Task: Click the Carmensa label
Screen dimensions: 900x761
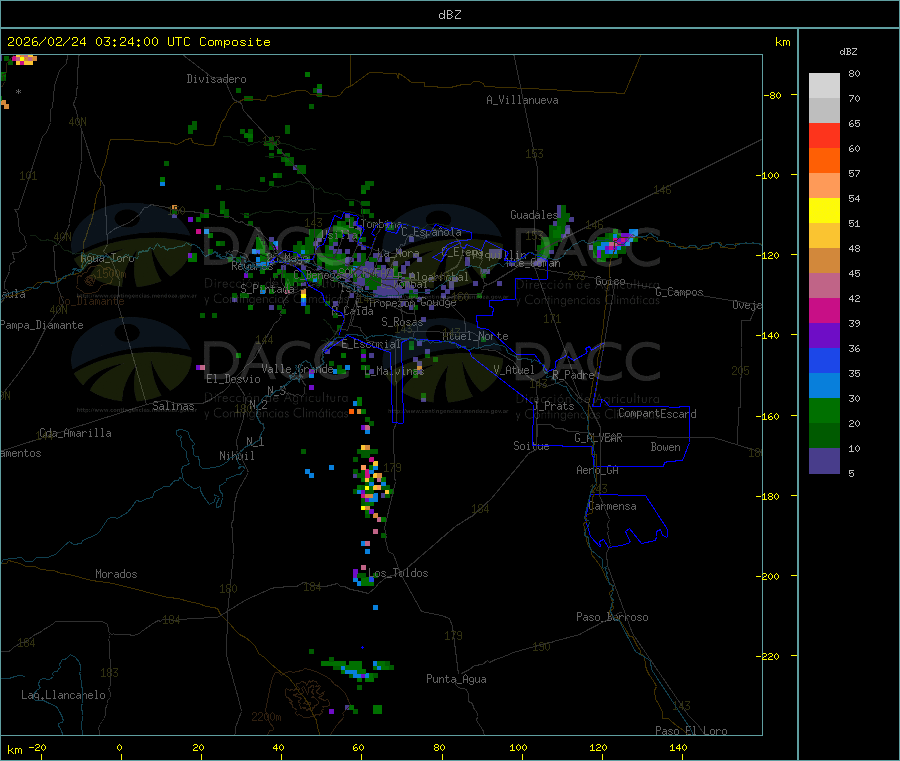Action: pyautogui.click(x=612, y=506)
